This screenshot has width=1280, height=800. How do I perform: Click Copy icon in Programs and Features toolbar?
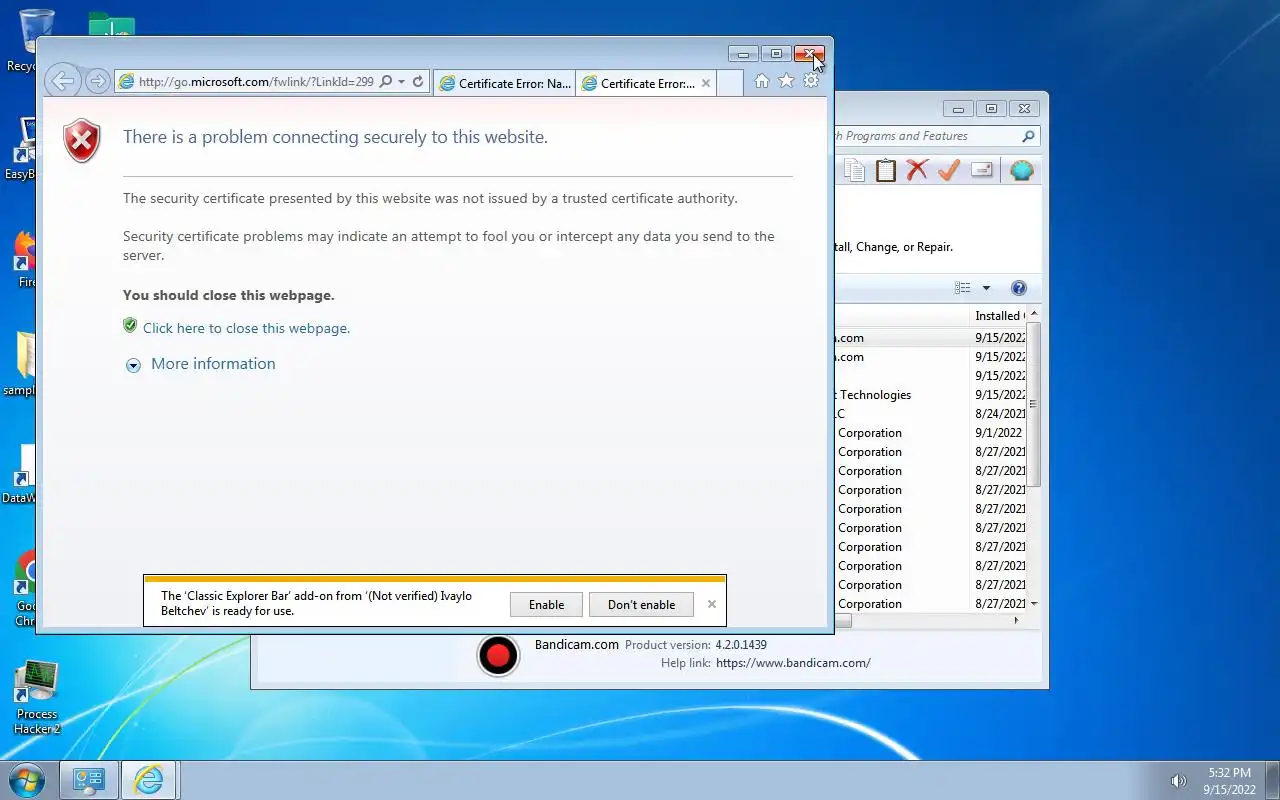tap(854, 170)
